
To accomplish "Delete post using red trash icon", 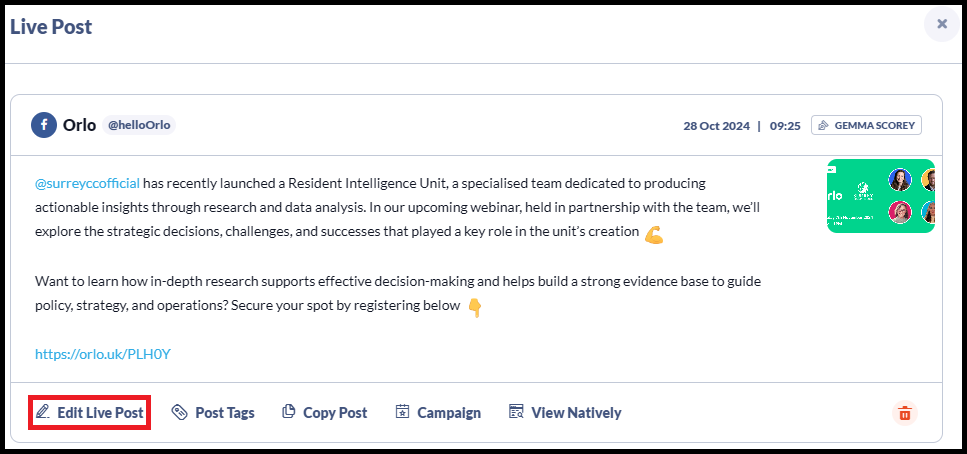I will coord(905,413).
